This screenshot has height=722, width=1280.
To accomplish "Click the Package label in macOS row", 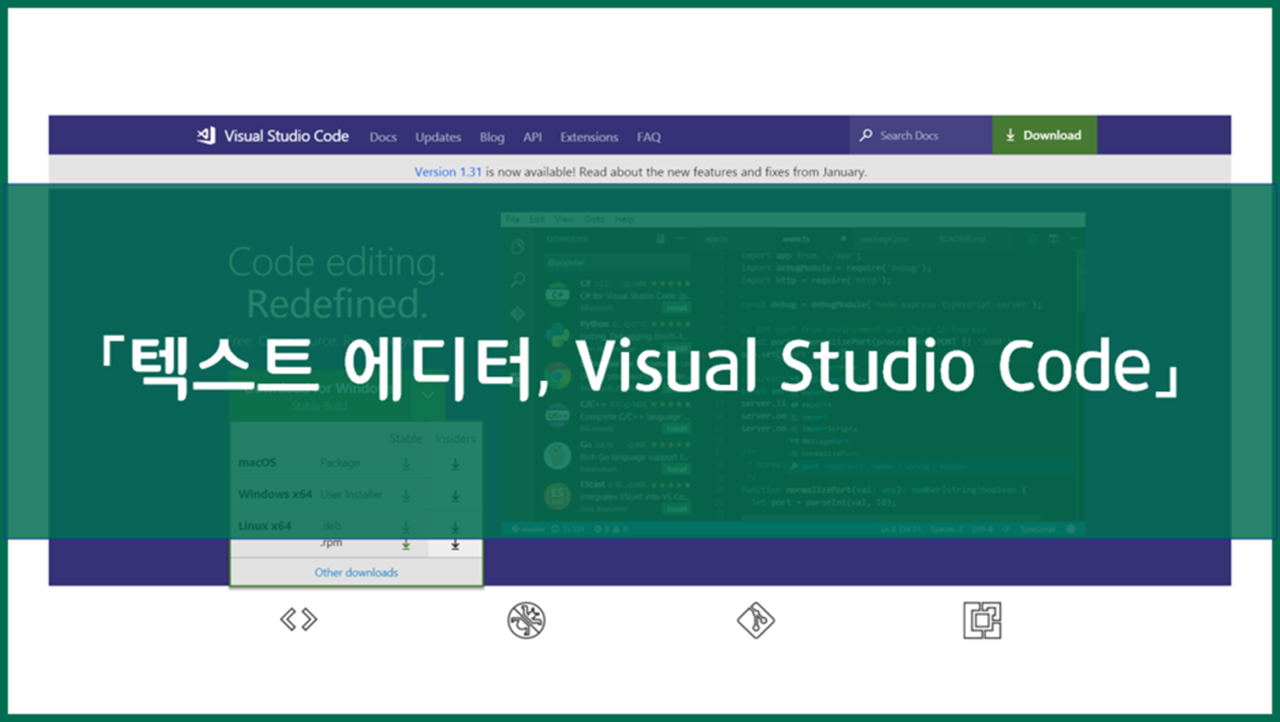I will pos(340,463).
